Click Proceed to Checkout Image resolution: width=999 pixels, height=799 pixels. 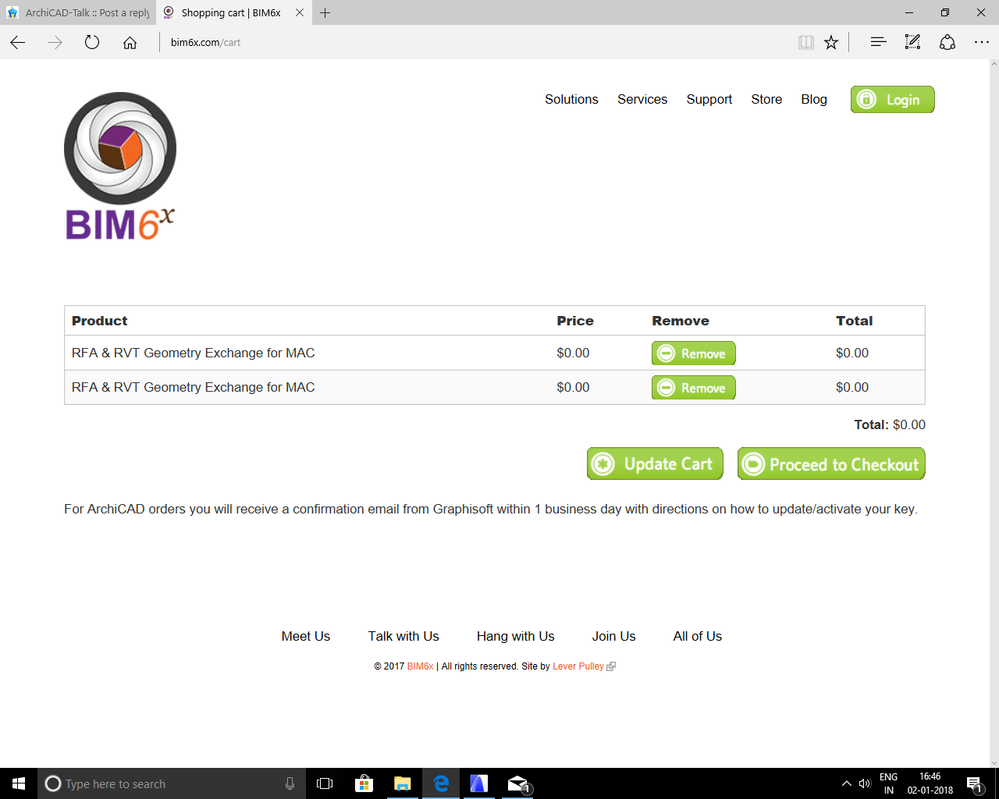[x=831, y=464]
